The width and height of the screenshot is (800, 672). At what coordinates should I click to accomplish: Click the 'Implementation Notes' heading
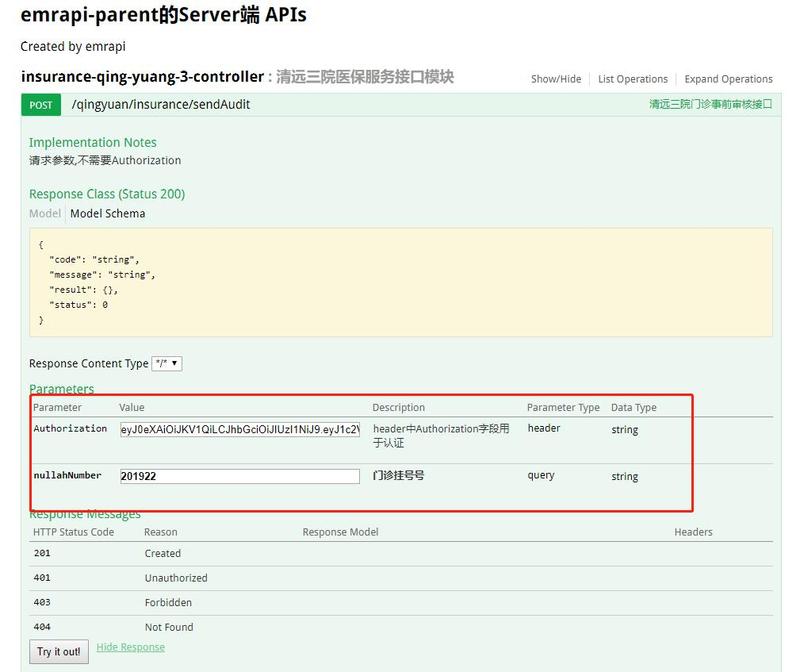coord(93,142)
